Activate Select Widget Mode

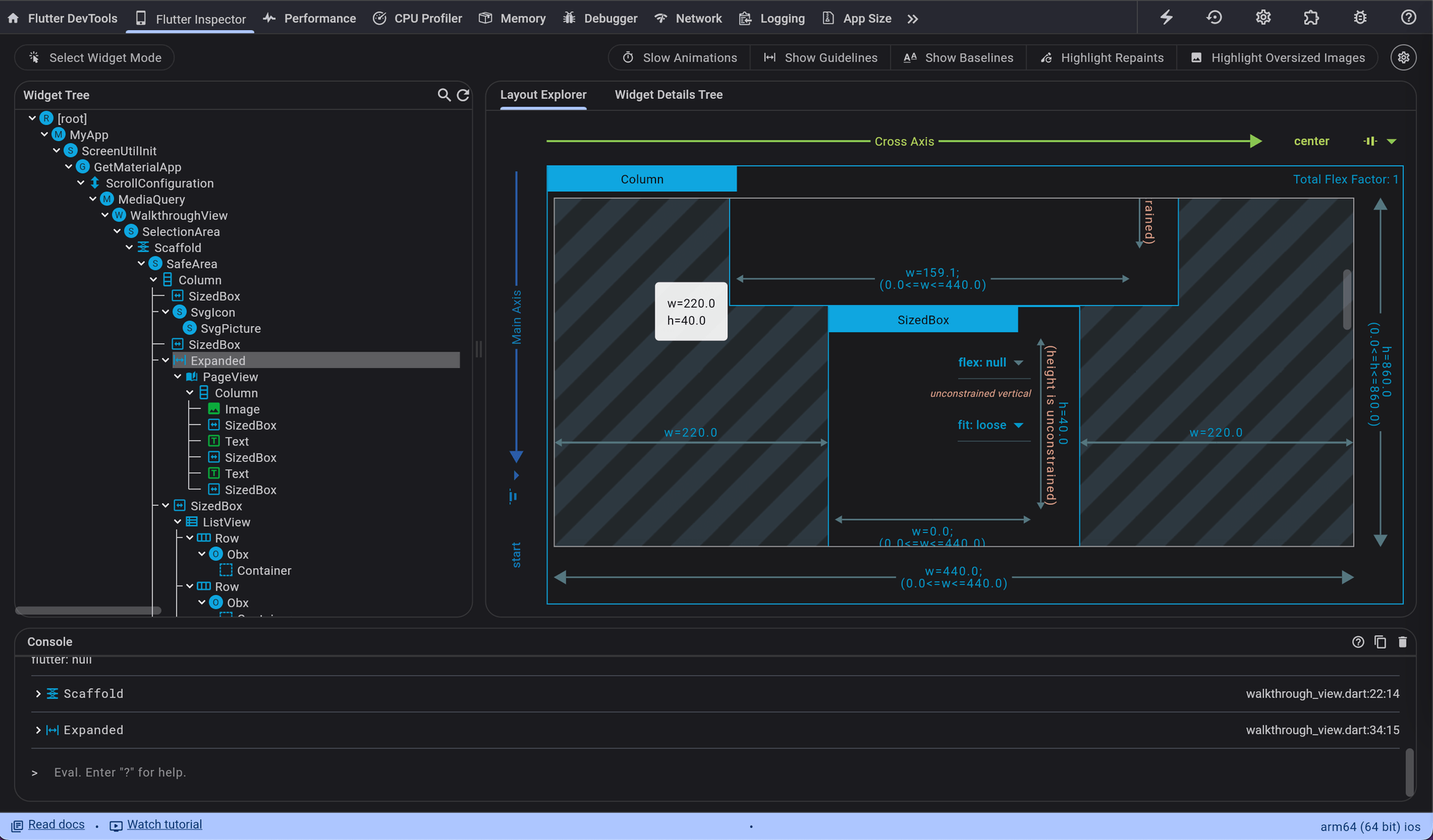(94, 57)
